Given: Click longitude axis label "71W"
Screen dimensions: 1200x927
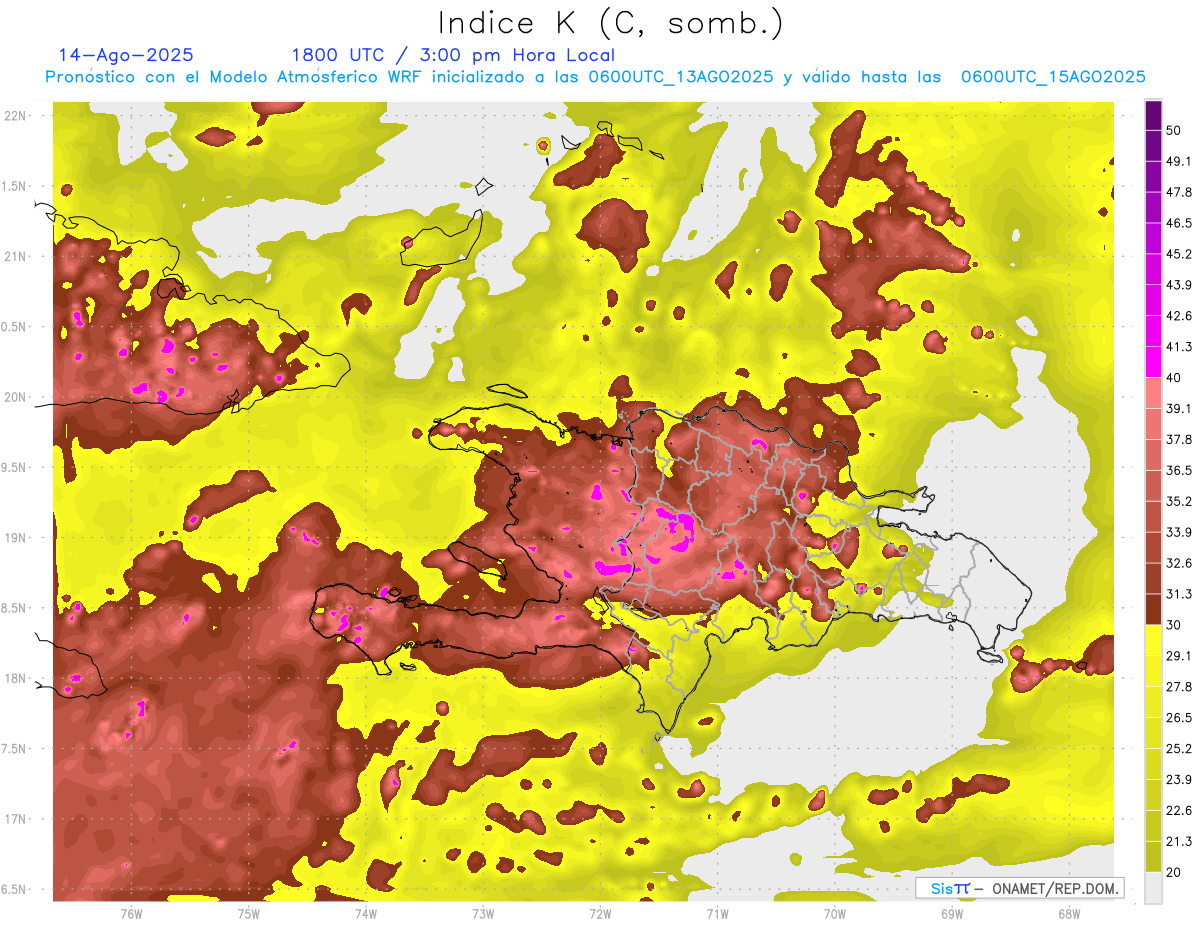Looking at the screenshot, I should tap(717, 914).
